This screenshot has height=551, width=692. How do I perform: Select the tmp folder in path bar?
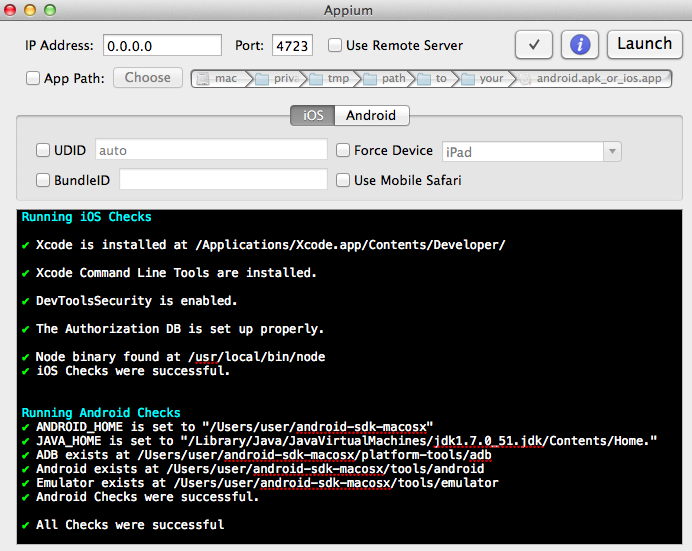pyautogui.click(x=332, y=79)
